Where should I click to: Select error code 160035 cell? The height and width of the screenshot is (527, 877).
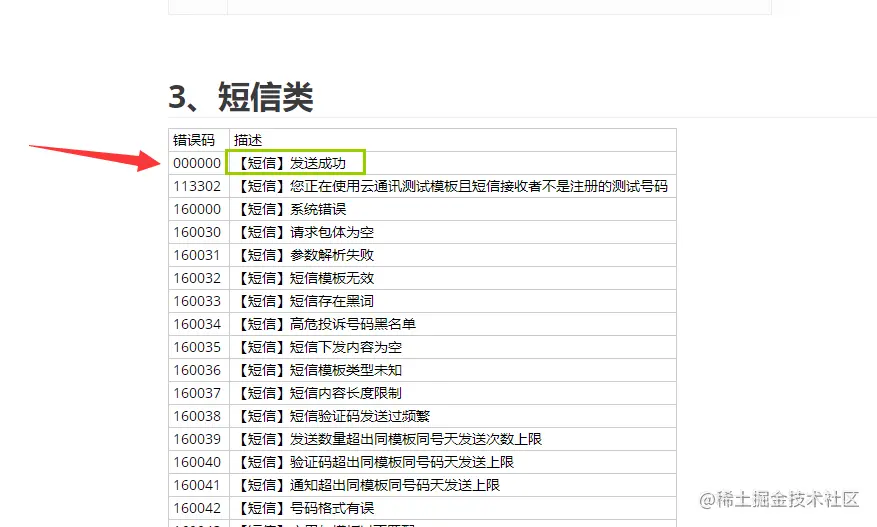[x=197, y=347]
